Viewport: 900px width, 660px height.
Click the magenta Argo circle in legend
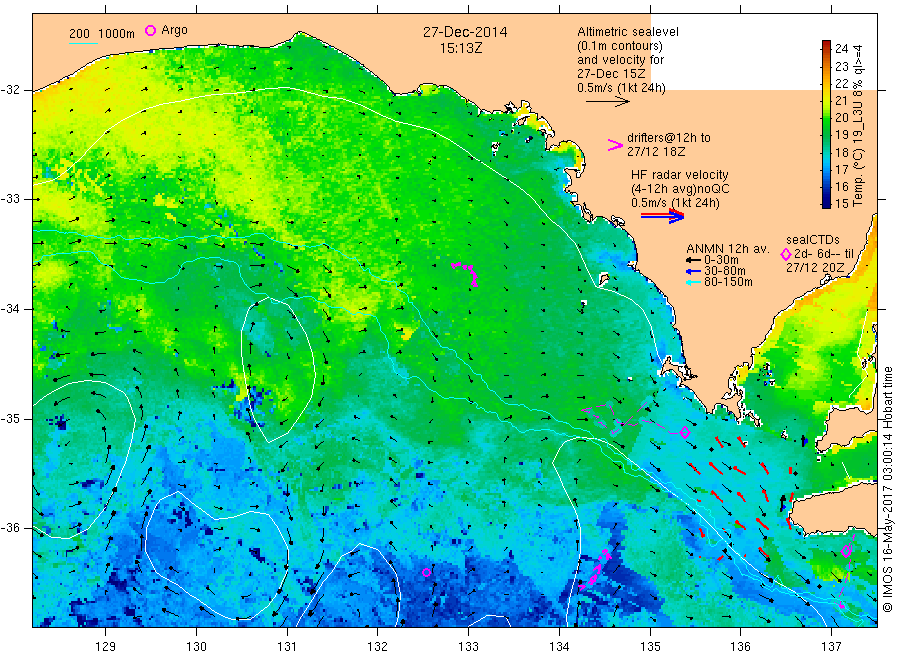click(x=150, y=30)
